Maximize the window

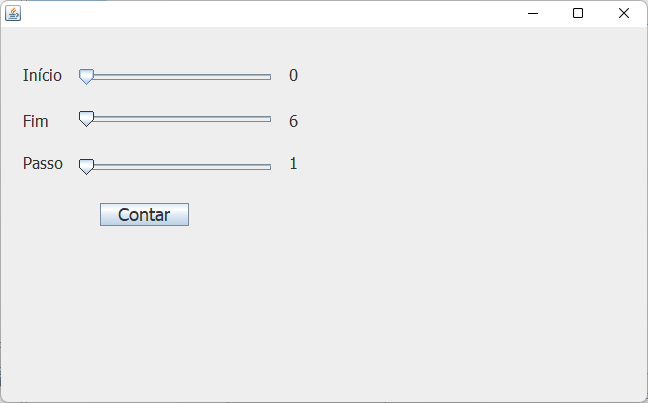pos(578,13)
